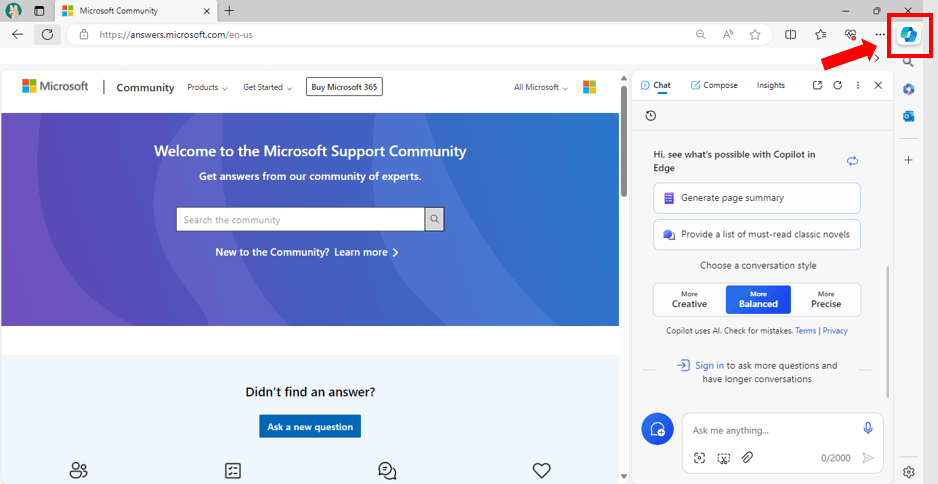Close the Microsoft Community tab
This screenshot has height=484, width=938.
(x=206, y=11)
